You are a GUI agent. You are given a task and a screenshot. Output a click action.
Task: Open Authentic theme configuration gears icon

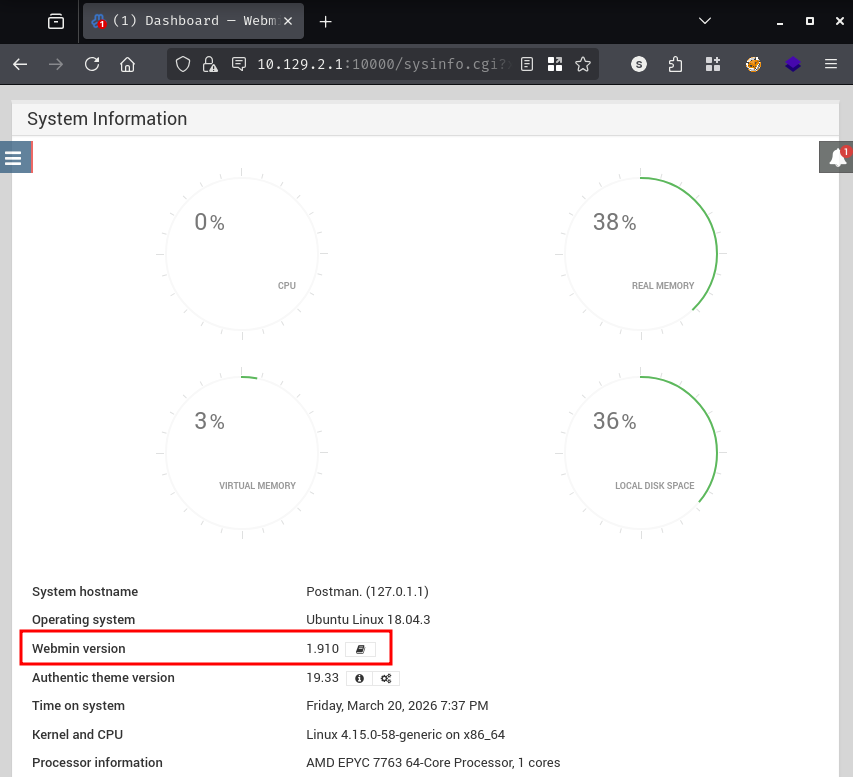point(385,678)
